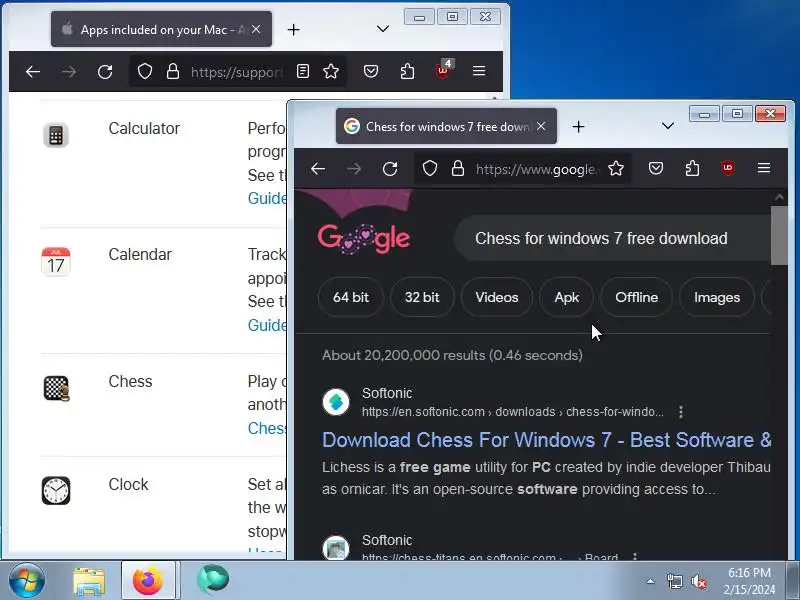Click the Chess app icon

pyautogui.click(x=56, y=389)
